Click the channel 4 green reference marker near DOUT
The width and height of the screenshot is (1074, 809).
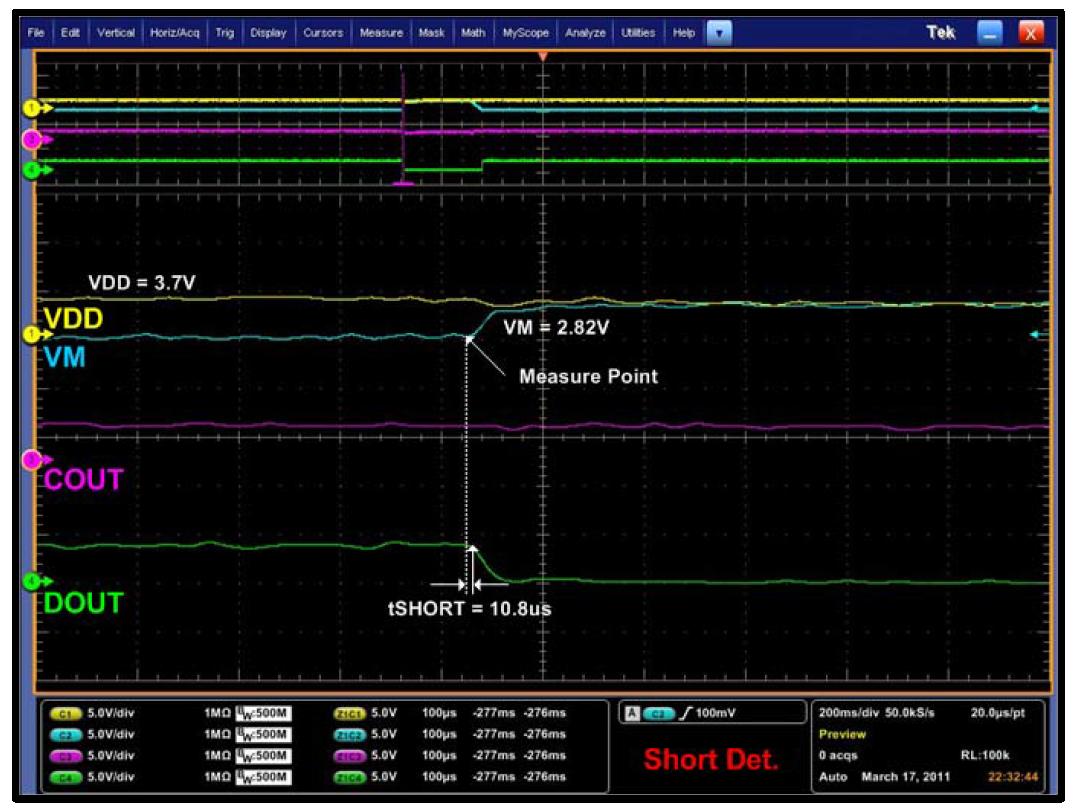34,582
